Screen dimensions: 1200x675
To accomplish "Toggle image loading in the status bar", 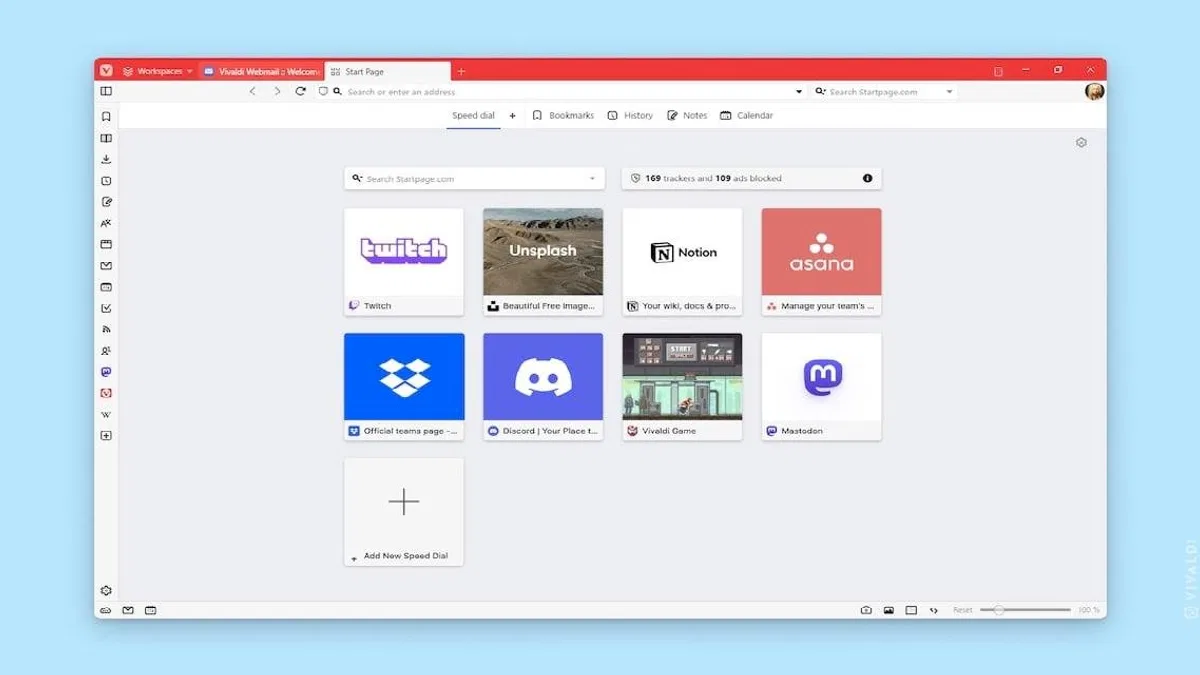I will click(x=888, y=610).
